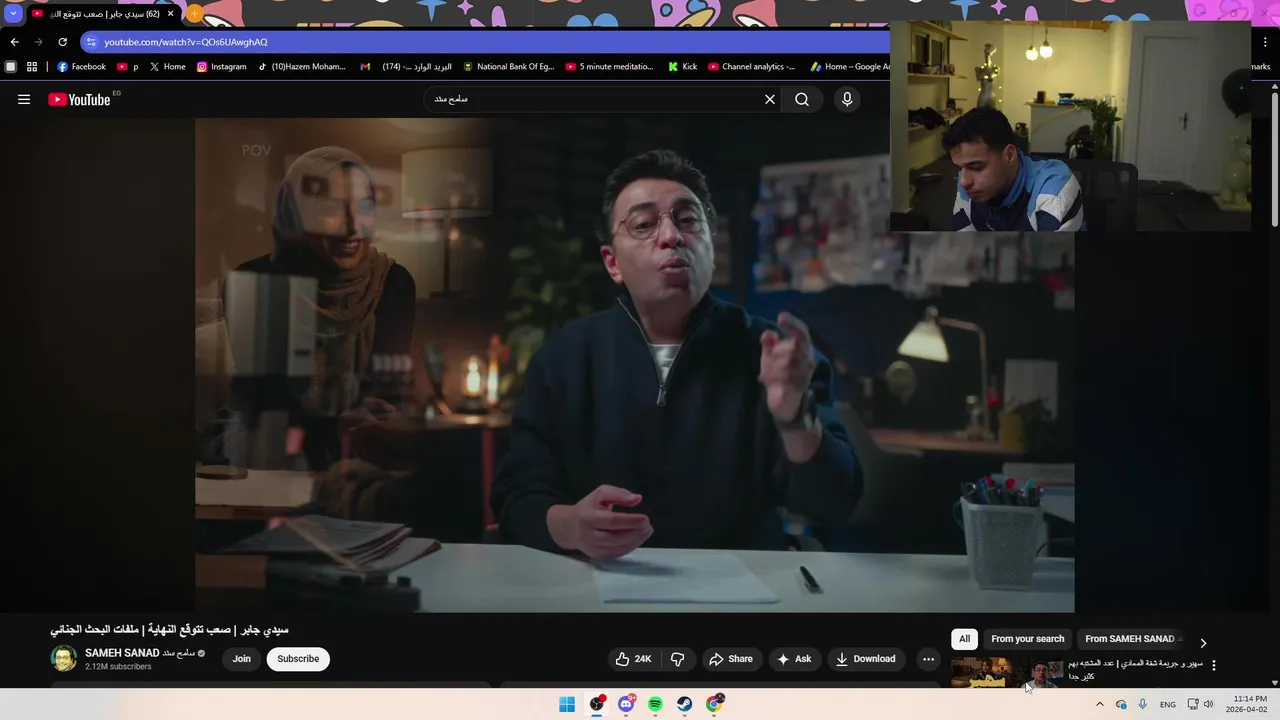
Task: Open the Windows Start menu
Action: click(567, 704)
